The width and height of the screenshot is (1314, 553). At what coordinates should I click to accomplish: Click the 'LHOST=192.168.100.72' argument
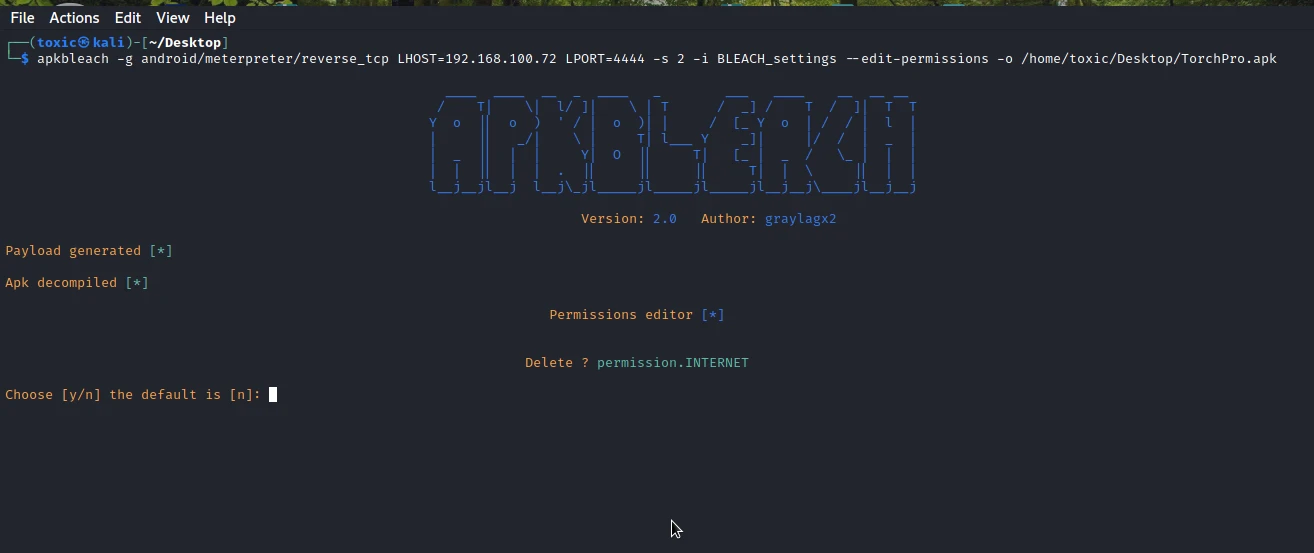click(x=477, y=59)
